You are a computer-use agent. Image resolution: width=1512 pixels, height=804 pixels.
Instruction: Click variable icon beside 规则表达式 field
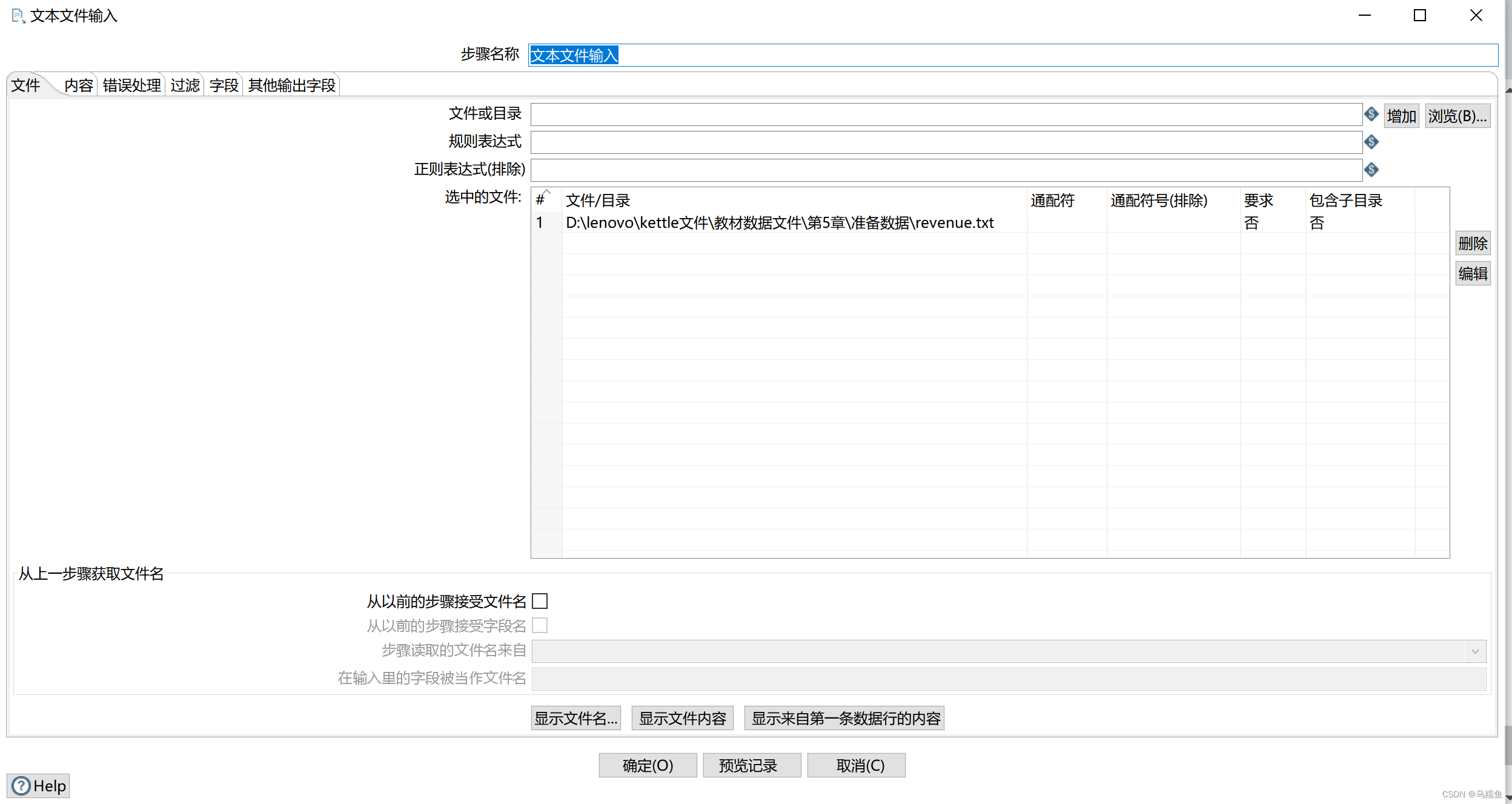1371,142
